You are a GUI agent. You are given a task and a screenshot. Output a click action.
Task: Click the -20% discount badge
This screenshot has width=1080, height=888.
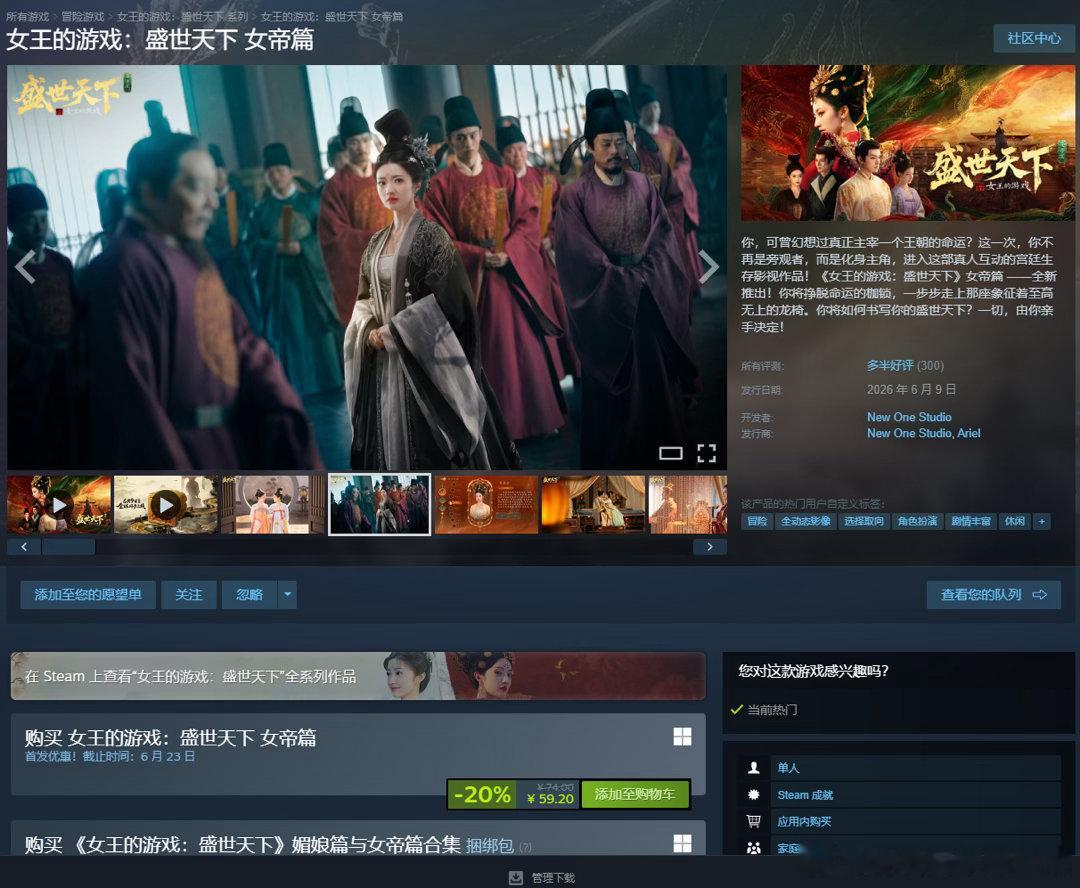(x=482, y=794)
